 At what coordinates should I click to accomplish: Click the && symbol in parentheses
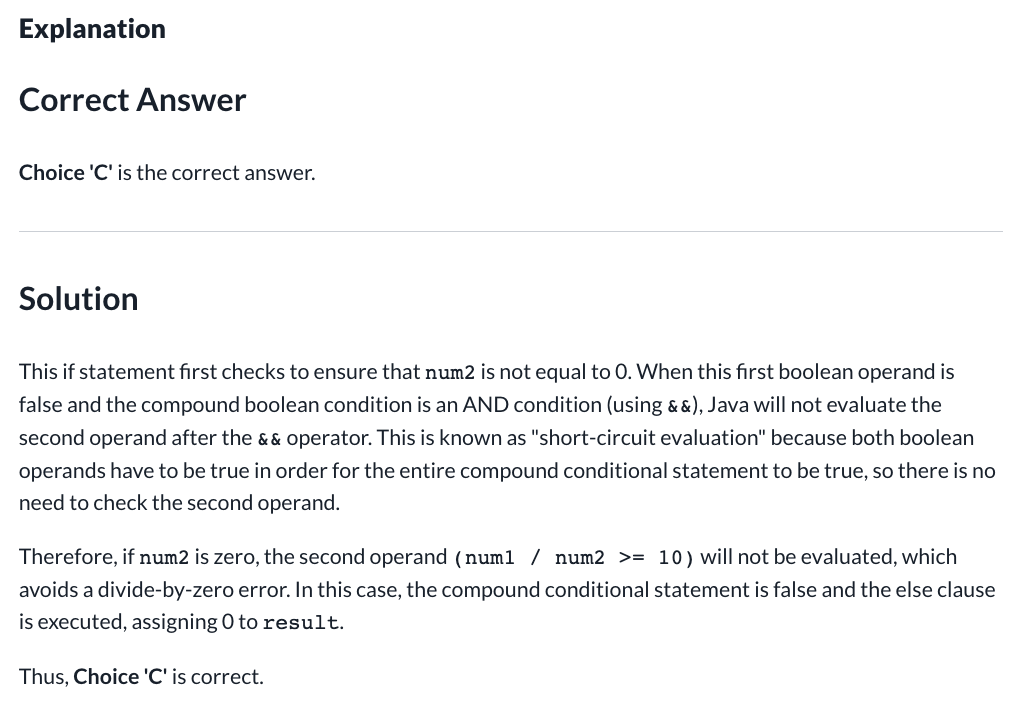pos(680,406)
